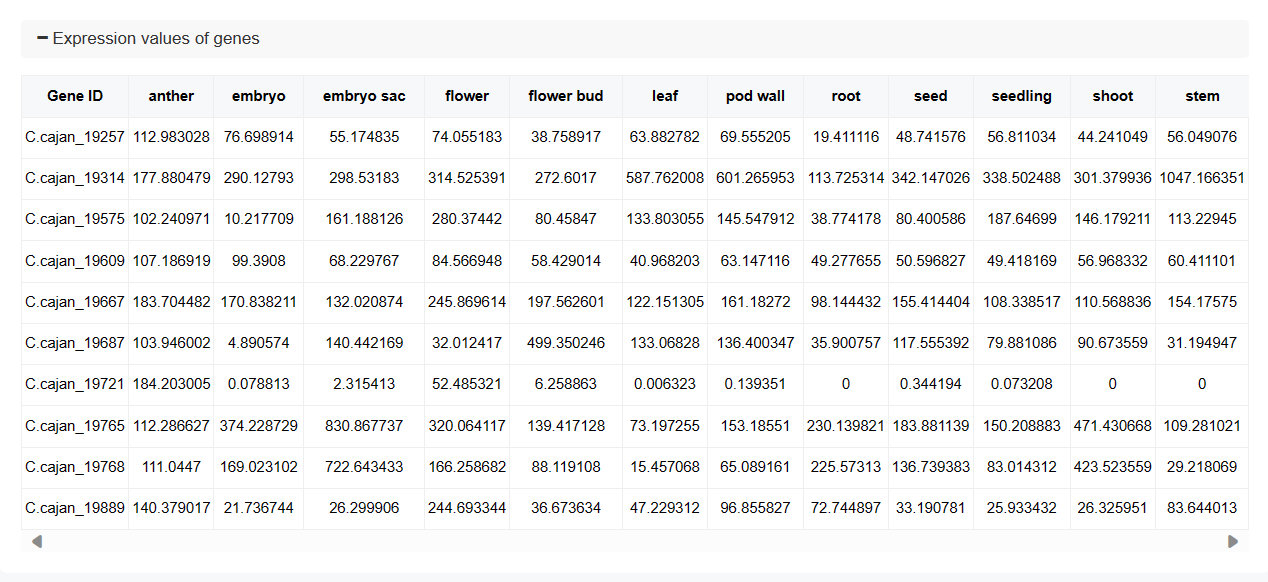Screen dimensions: 1268x582
Task: Click seed value 48.741576
Action: (931, 137)
